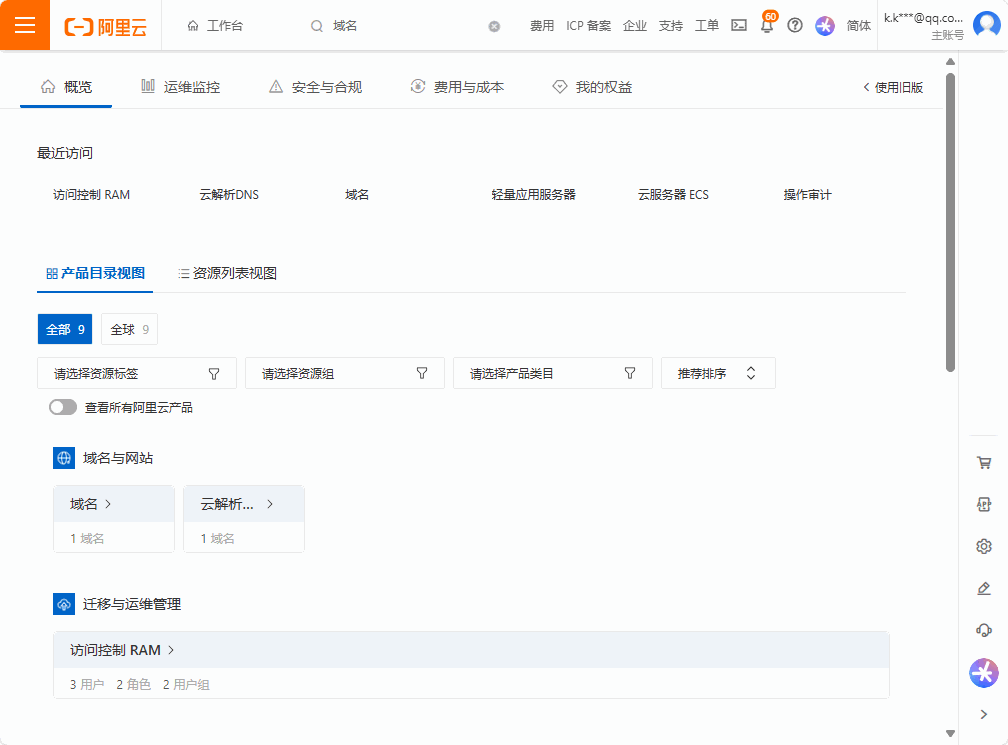The width and height of the screenshot is (1008, 745).
Task: Open the 请选择产品类目 filter dropdown
Action: tap(553, 373)
